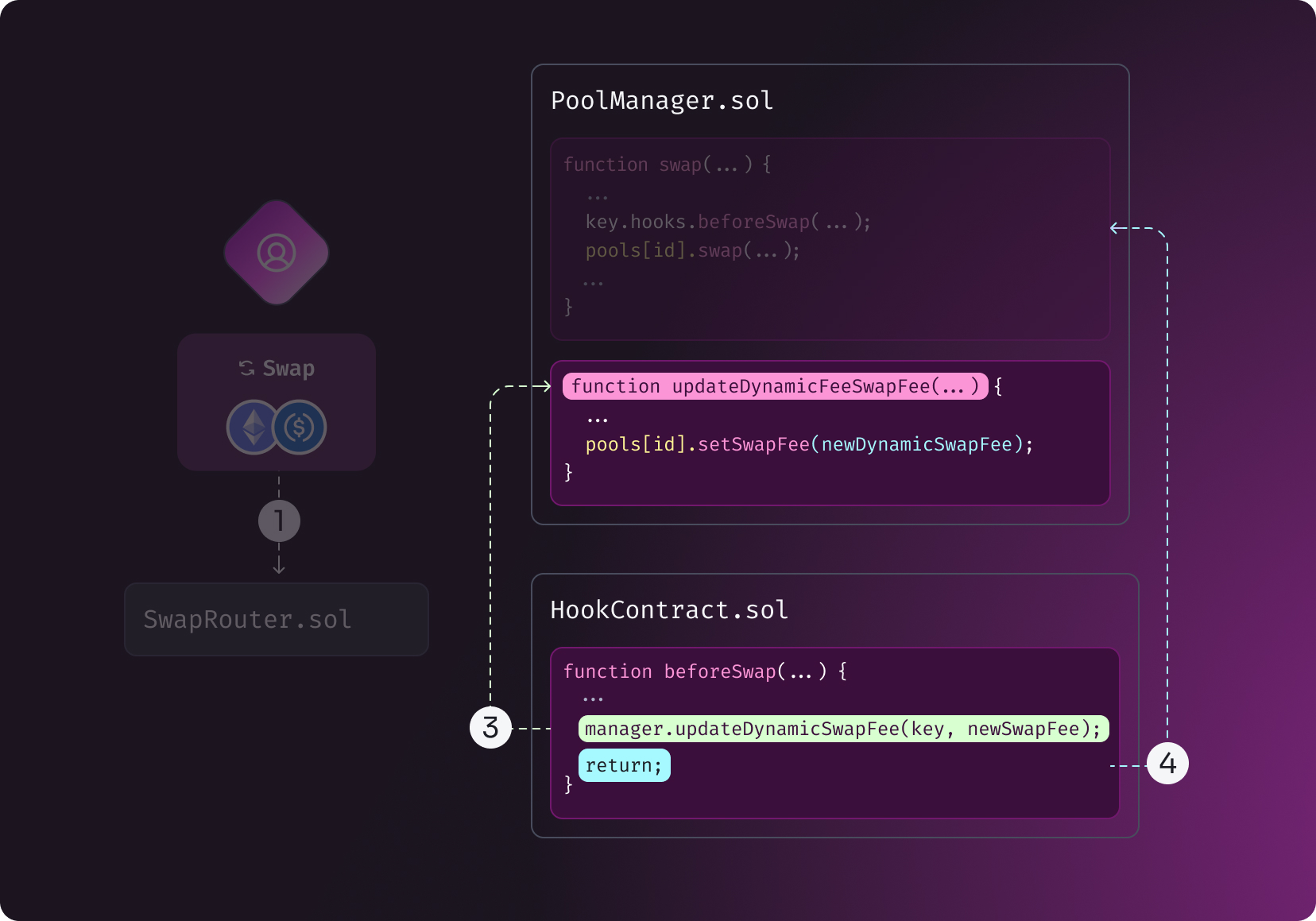Click the step 4 circle marker
Viewport: 1316px width, 921px height.
[1167, 764]
